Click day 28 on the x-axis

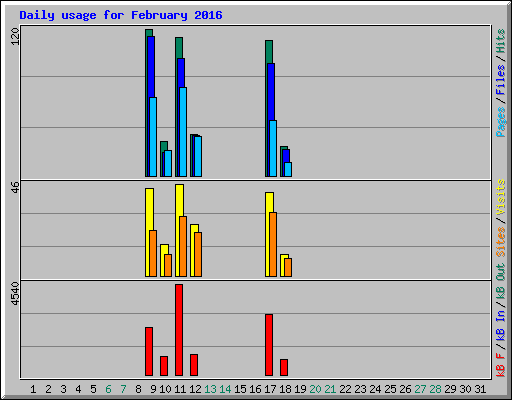pos(435,389)
